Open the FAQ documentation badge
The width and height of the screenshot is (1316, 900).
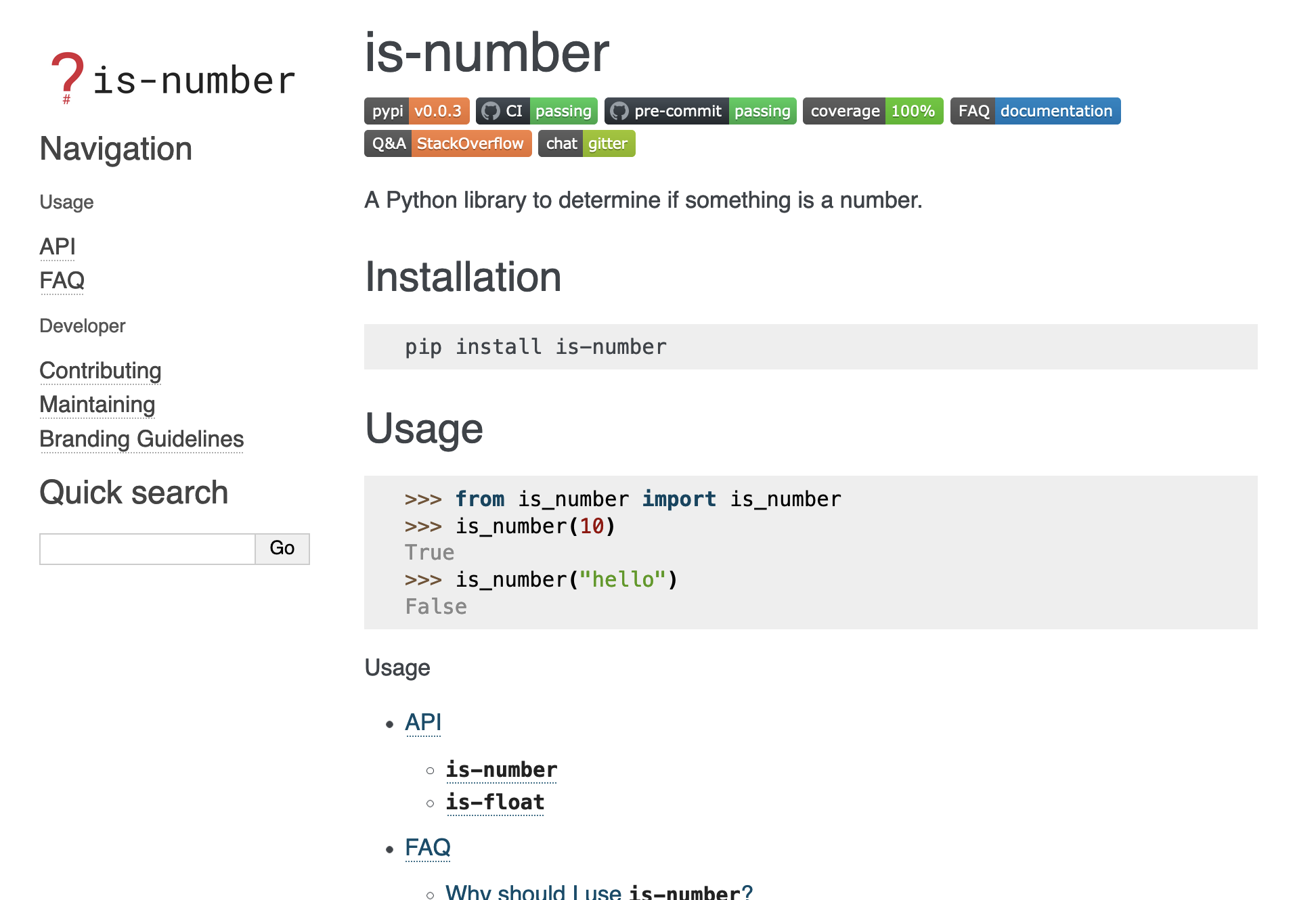1035,111
